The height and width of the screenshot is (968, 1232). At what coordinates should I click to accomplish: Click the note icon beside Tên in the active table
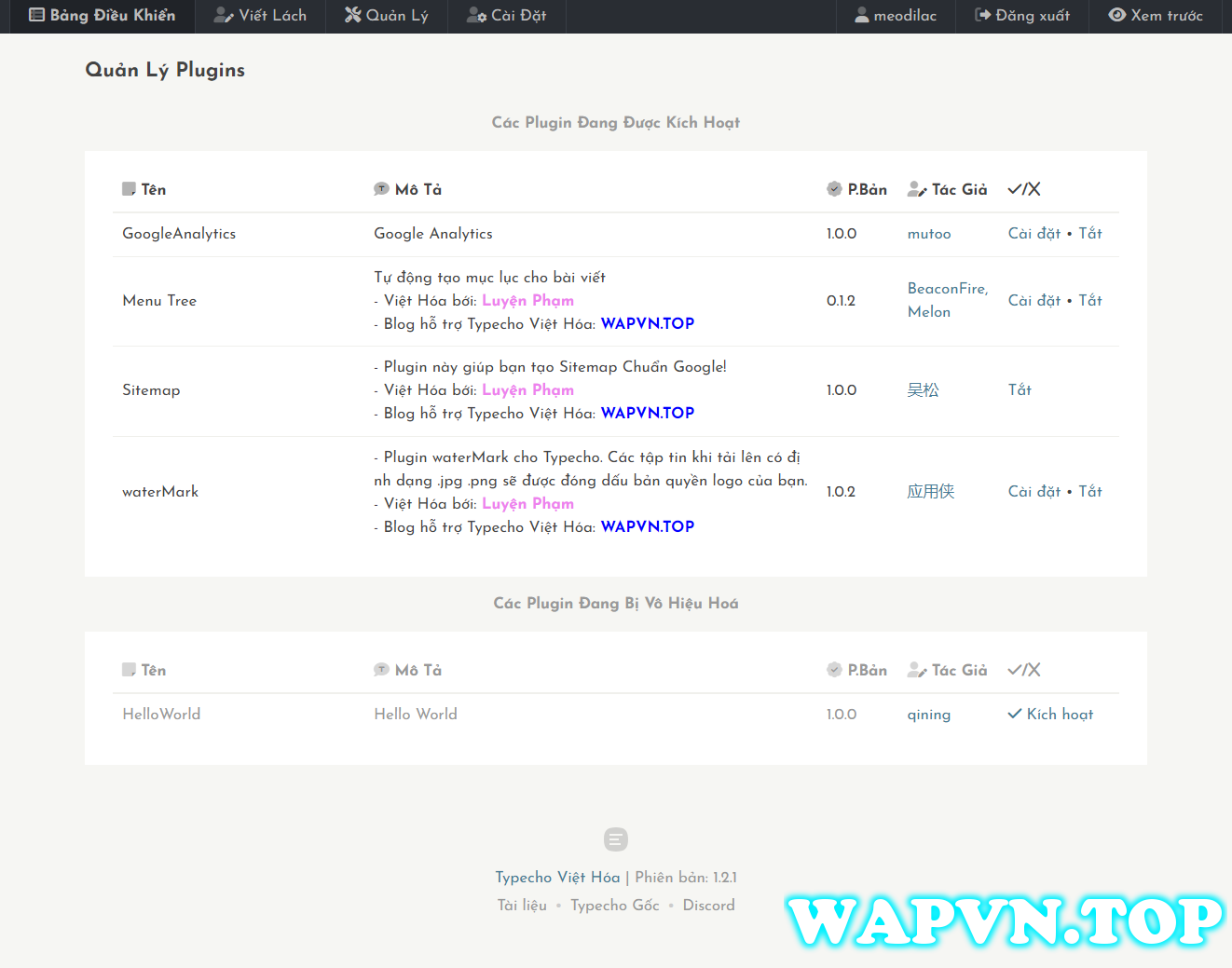pos(129,189)
